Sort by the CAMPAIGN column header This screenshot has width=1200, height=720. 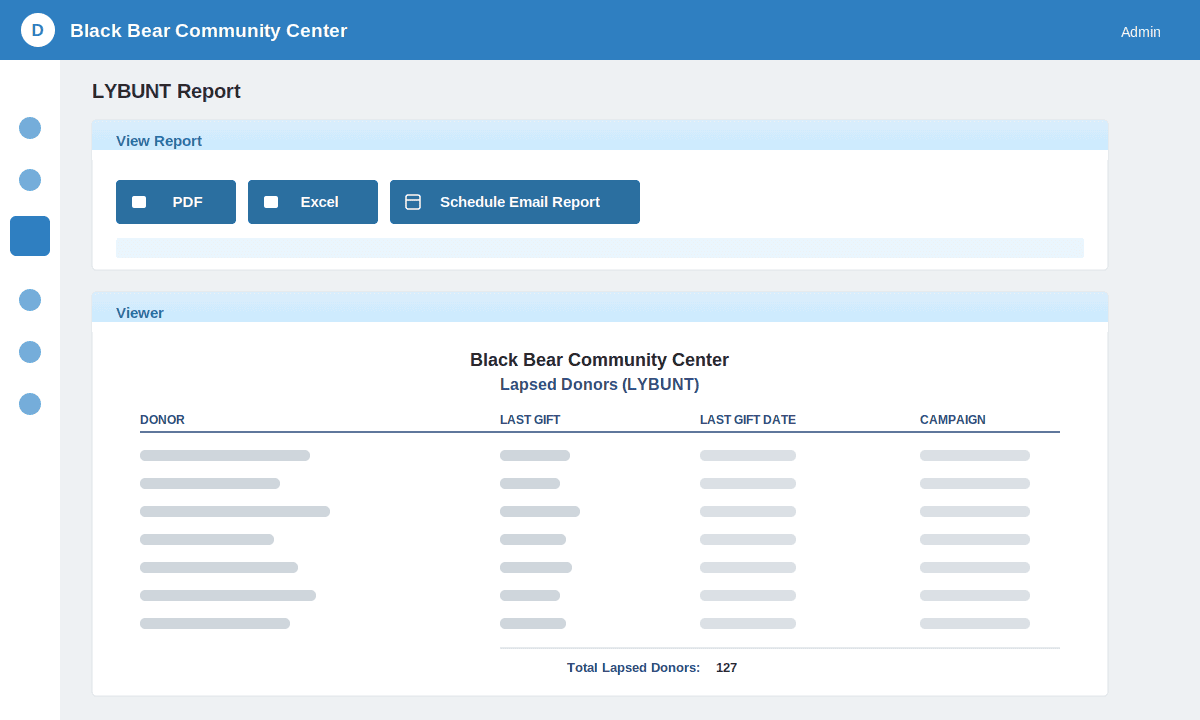pyautogui.click(x=953, y=420)
